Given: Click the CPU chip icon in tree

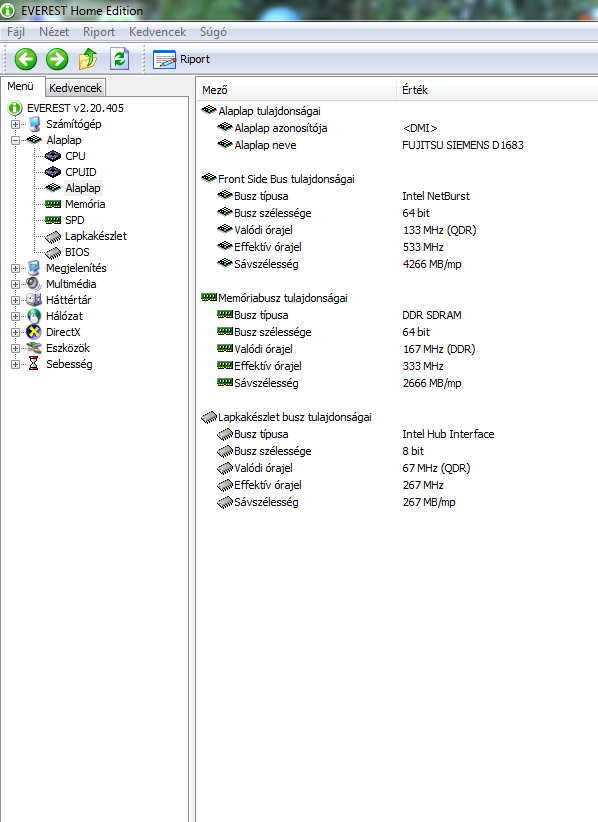Looking at the screenshot, I should pos(53,156).
